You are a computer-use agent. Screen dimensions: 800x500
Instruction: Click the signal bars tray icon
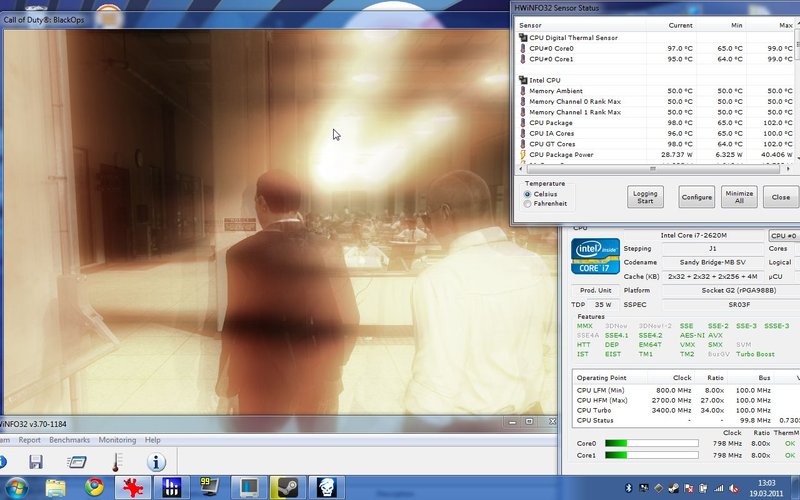pyautogui.click(x=718, y=488)
